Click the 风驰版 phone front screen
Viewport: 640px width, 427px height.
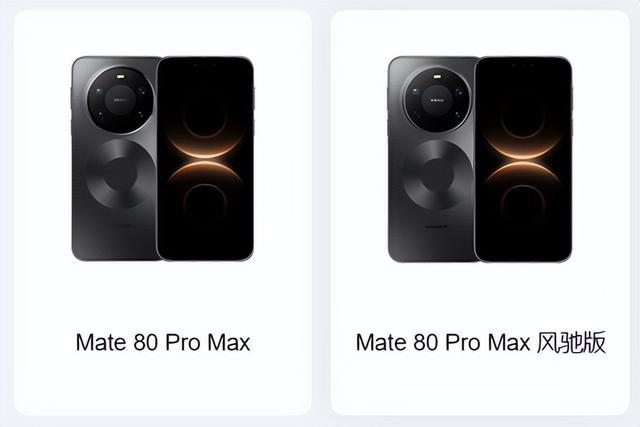click(x=523, y=159)
